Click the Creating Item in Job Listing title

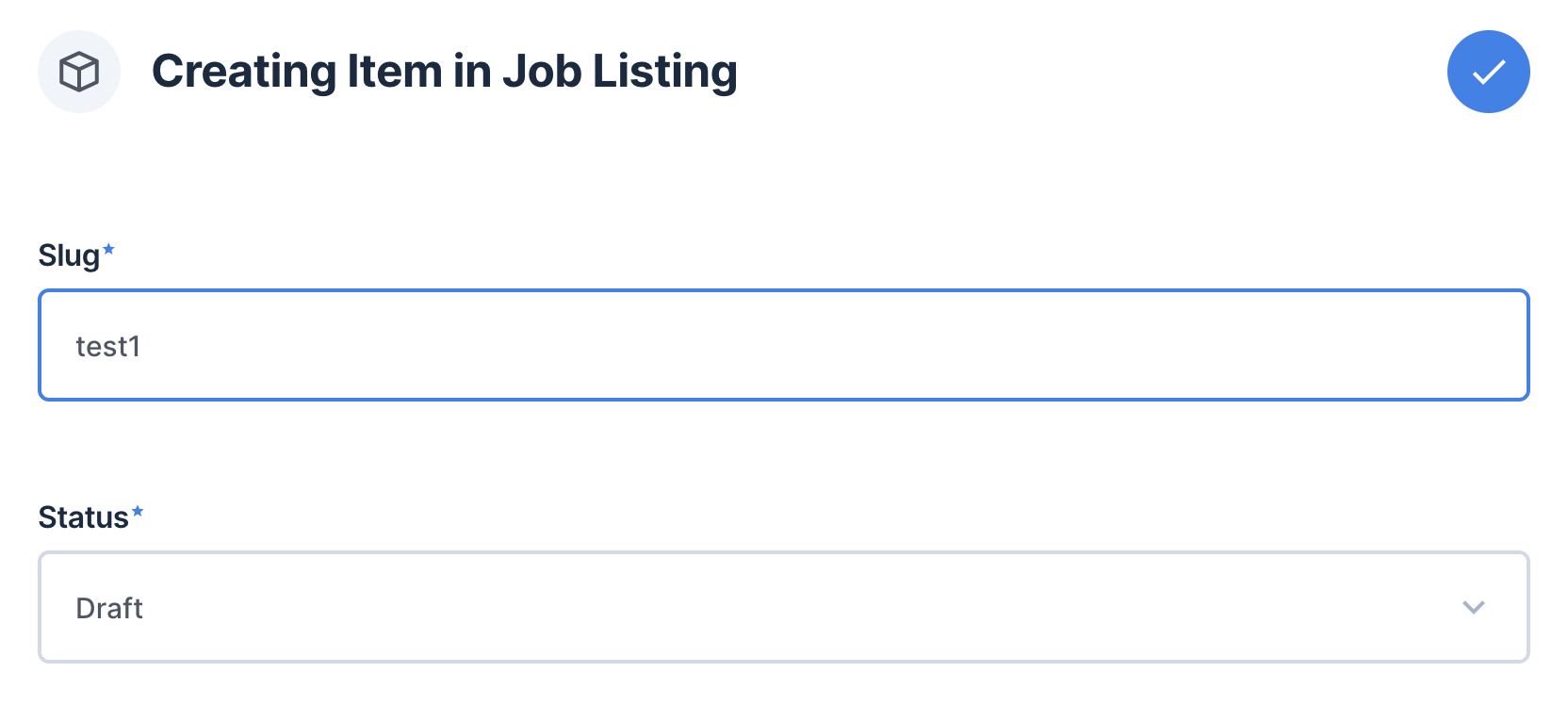445,71
